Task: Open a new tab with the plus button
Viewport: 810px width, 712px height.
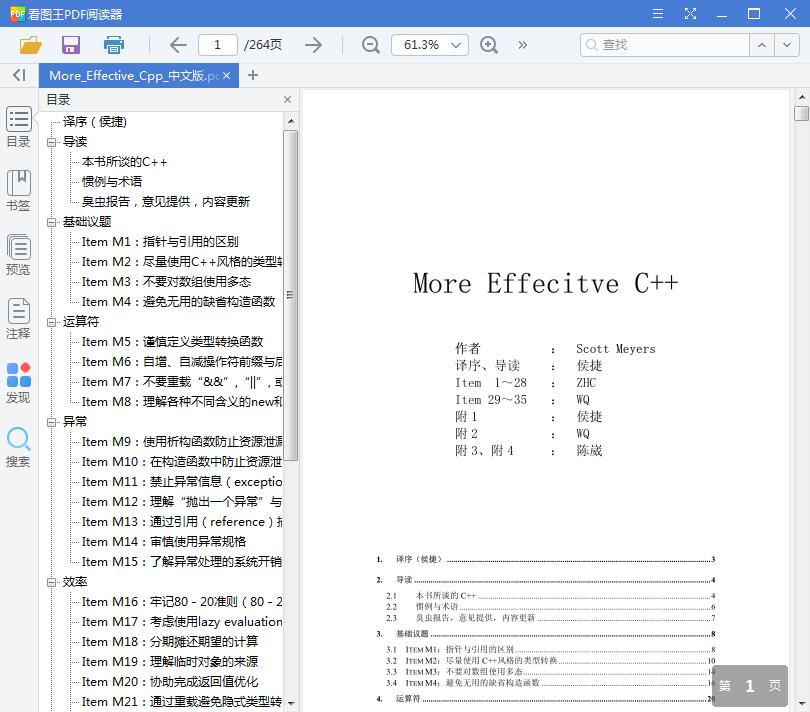Action: click(x=253, y=74)
